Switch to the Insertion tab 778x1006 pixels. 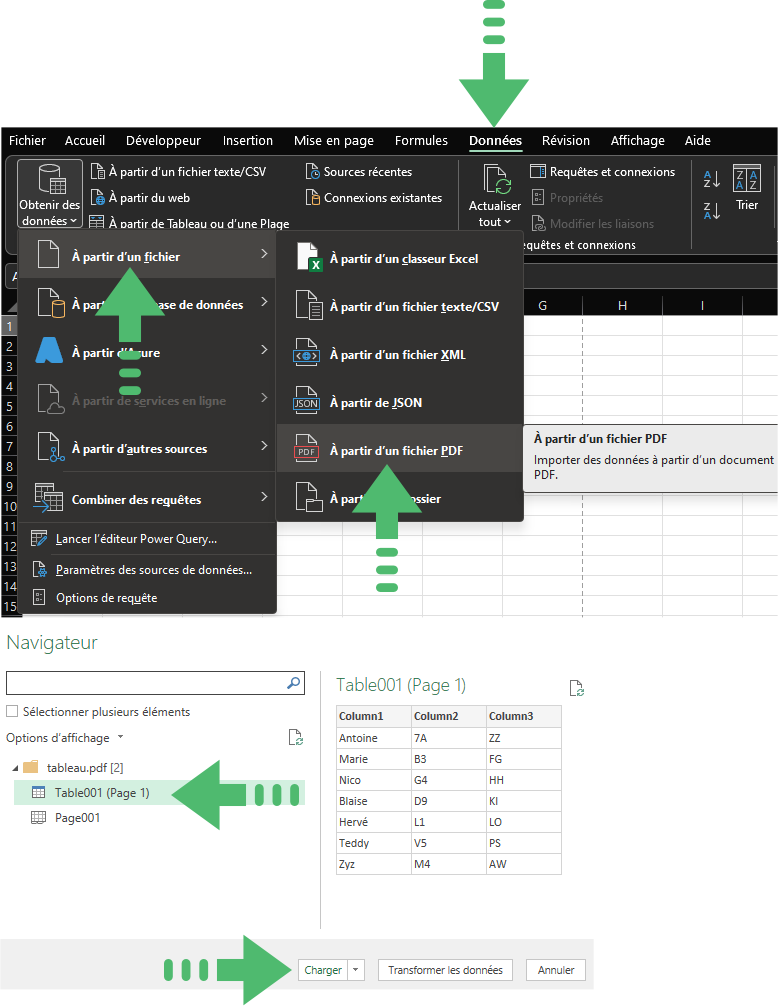[x=248, y=141]
